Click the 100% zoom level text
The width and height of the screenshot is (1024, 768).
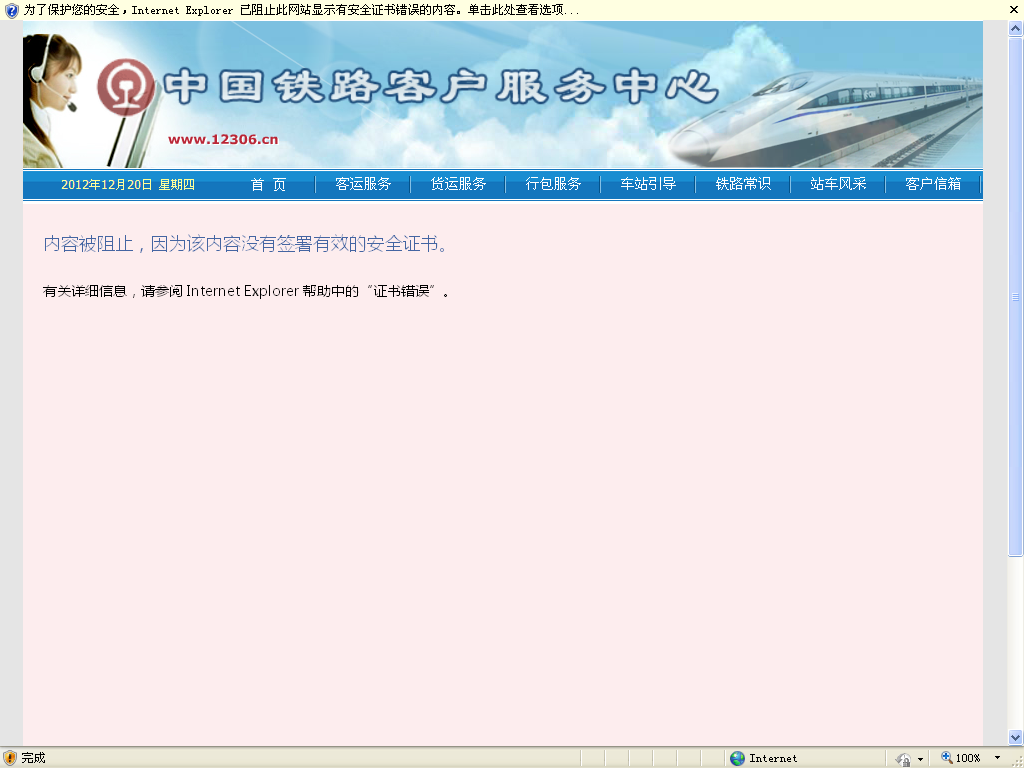click(x=968, y=758)
